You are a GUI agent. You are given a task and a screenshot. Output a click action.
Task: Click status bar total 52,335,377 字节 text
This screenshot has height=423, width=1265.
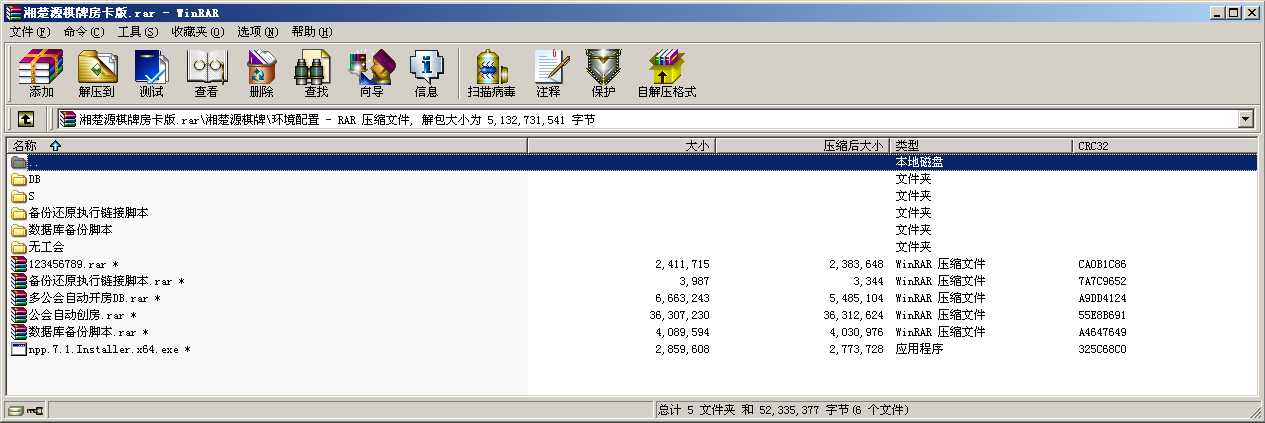[x=784, y=410]
